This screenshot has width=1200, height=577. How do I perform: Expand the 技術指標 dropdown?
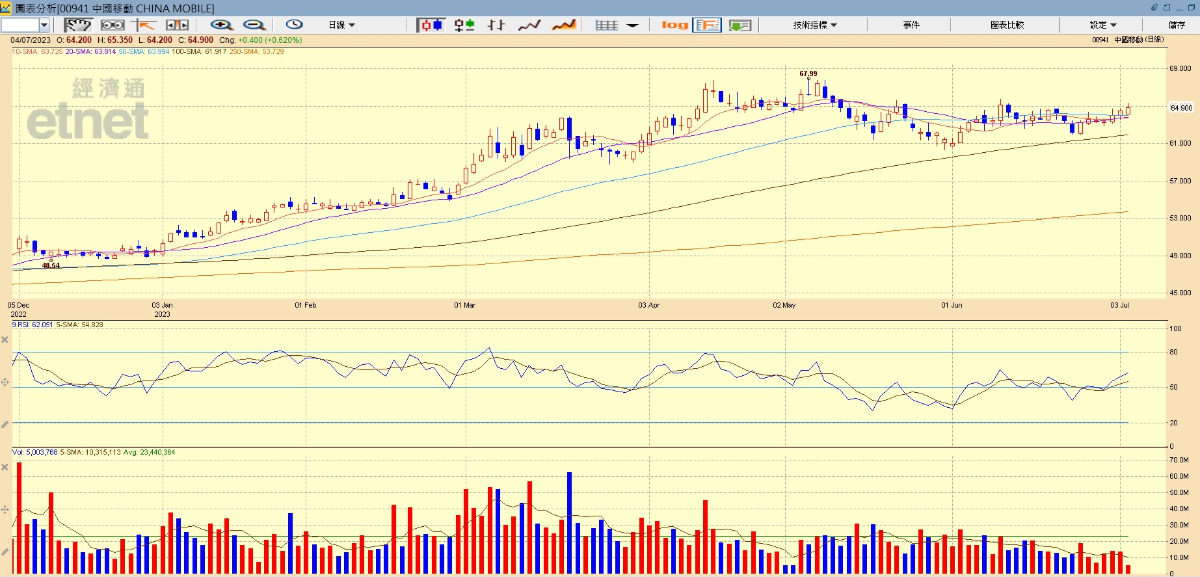coord(815,24)
